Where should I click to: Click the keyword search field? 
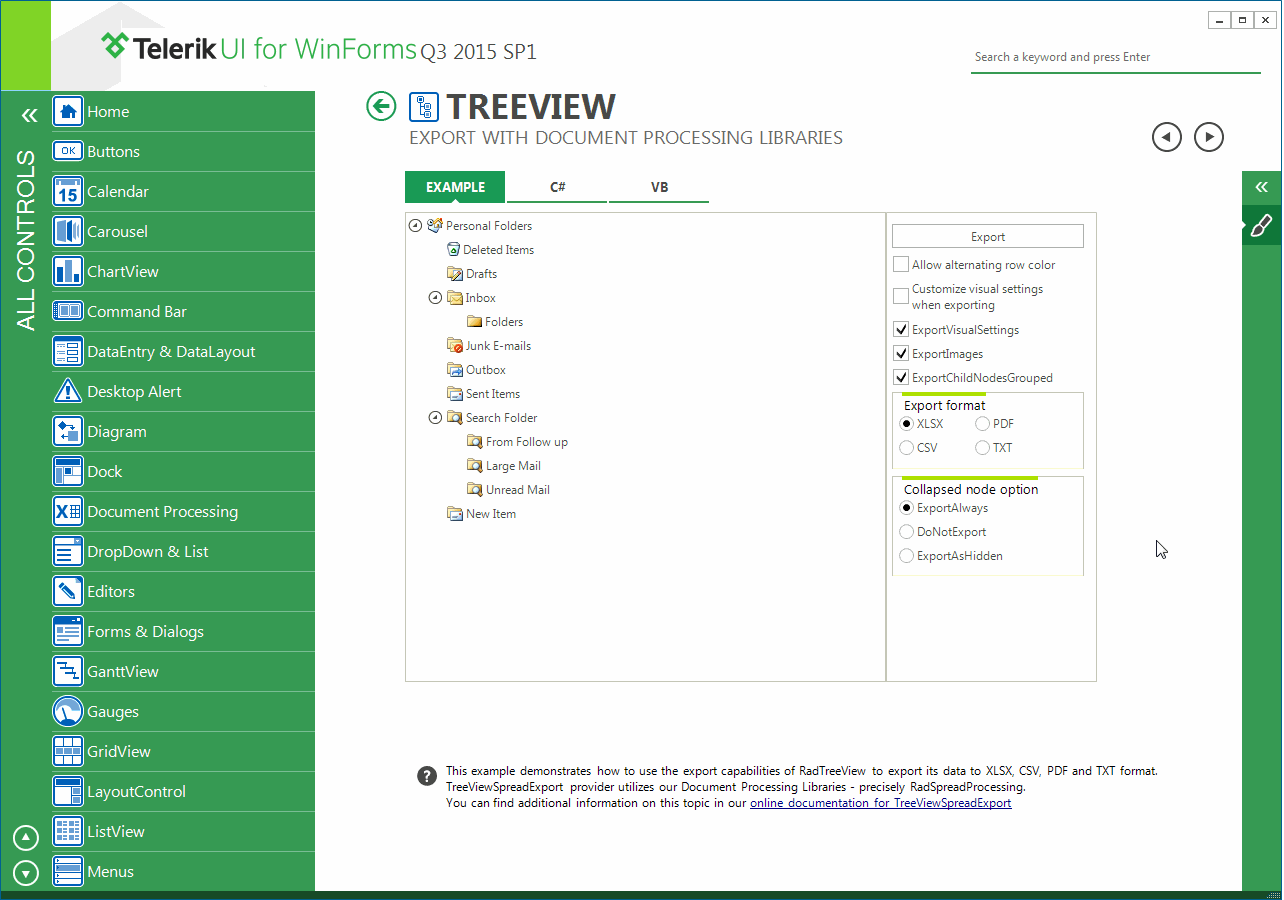point(1115,57)
